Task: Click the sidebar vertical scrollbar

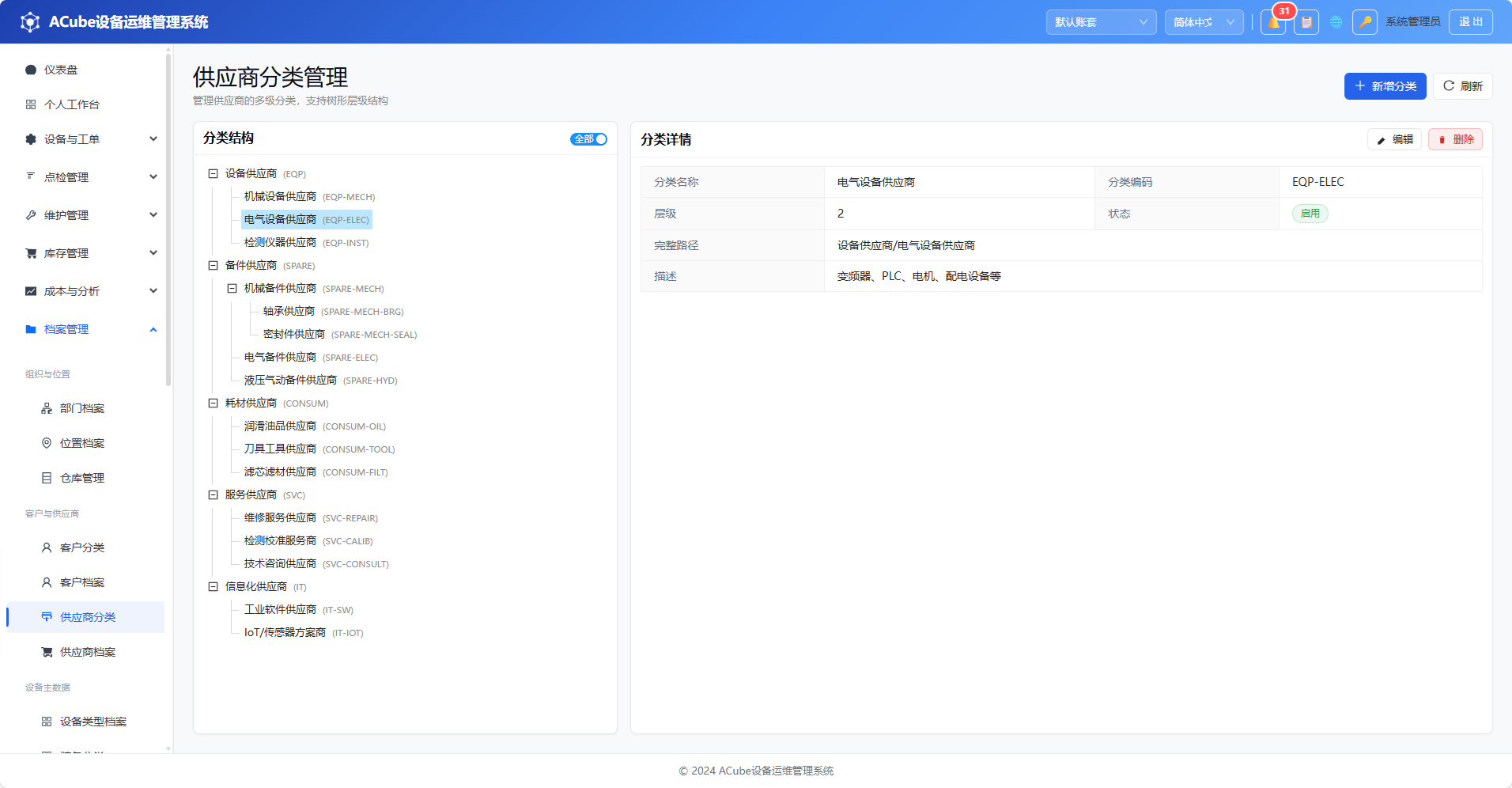Action: point(168,219)
